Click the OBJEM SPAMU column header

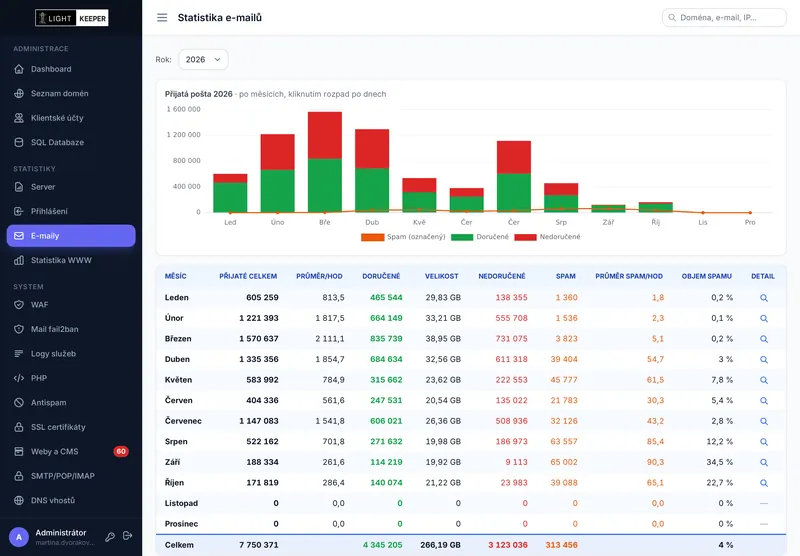coord(707,276)
